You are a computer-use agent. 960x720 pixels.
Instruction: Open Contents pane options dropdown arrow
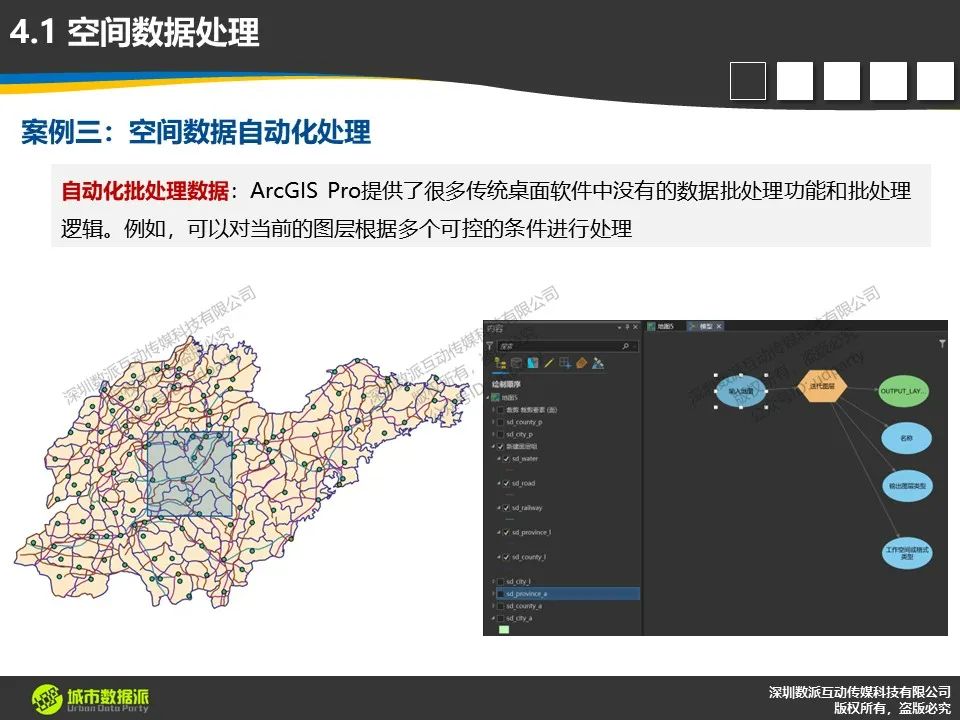(x=619, y=327)
